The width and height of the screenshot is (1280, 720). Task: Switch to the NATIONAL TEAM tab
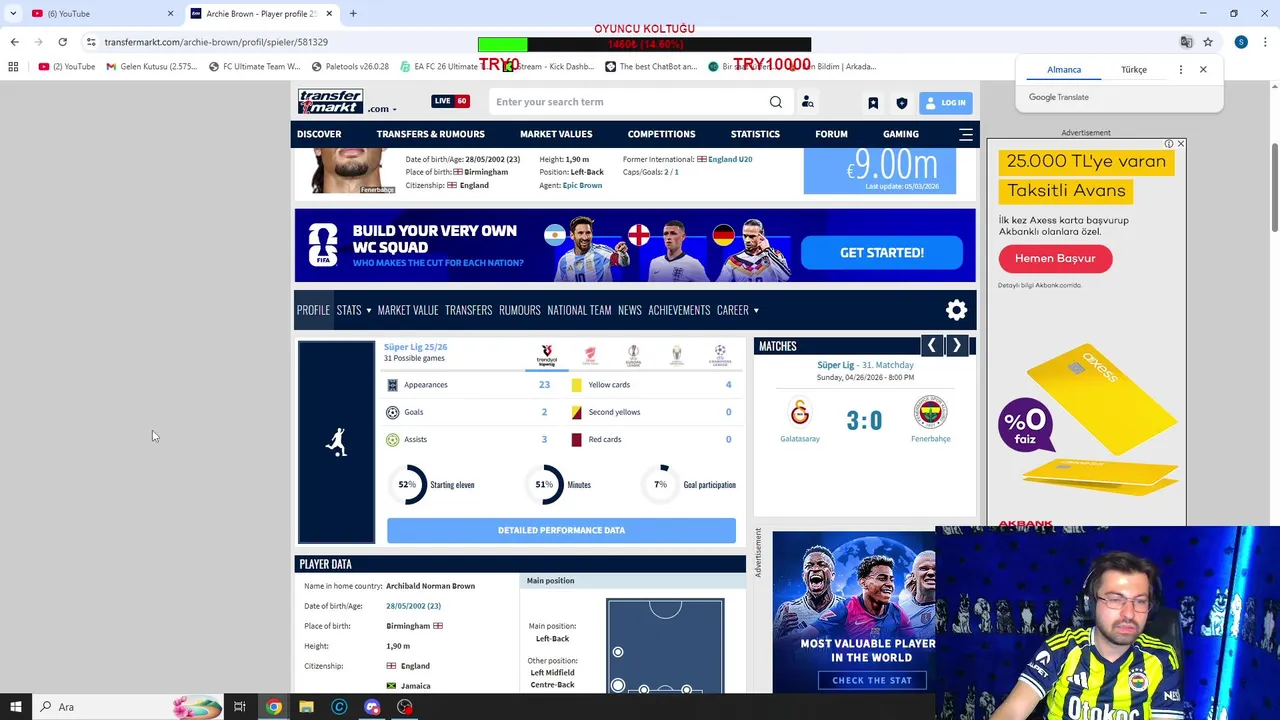pos(579,310)
